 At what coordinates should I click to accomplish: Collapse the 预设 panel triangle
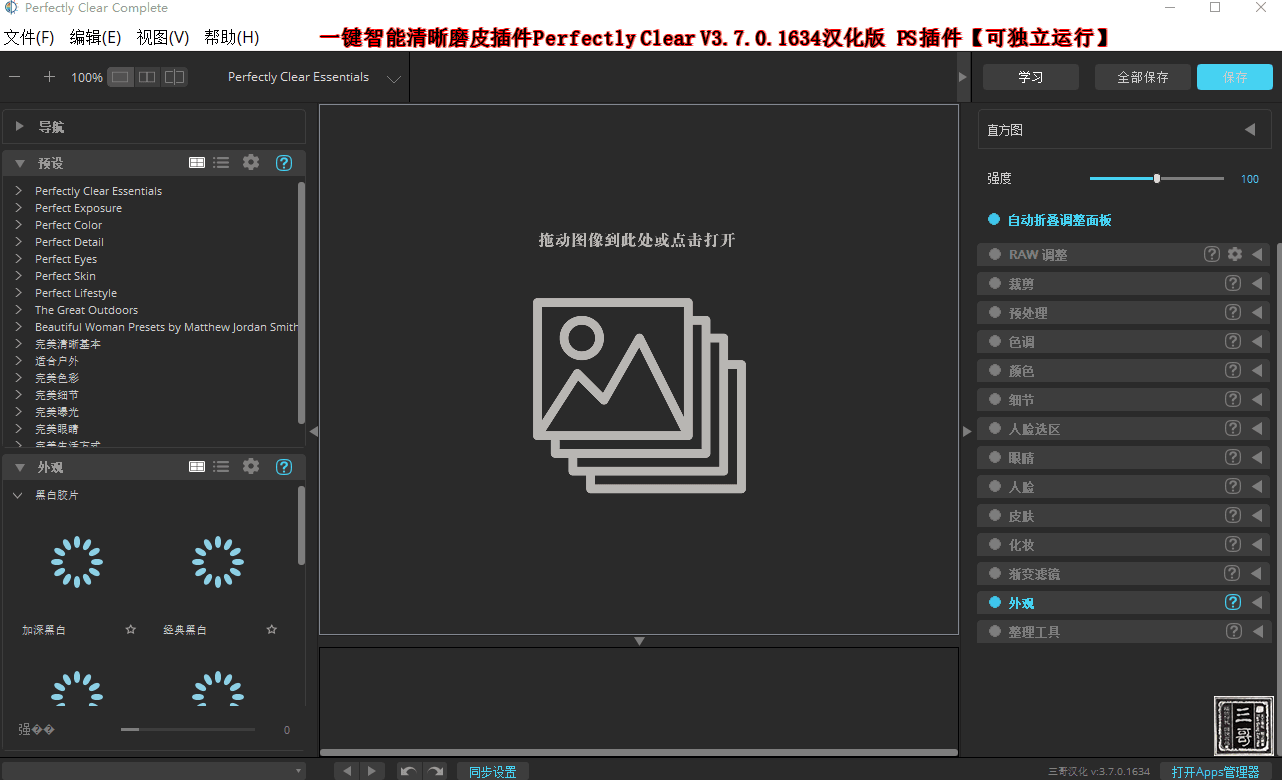coord(19,163)
